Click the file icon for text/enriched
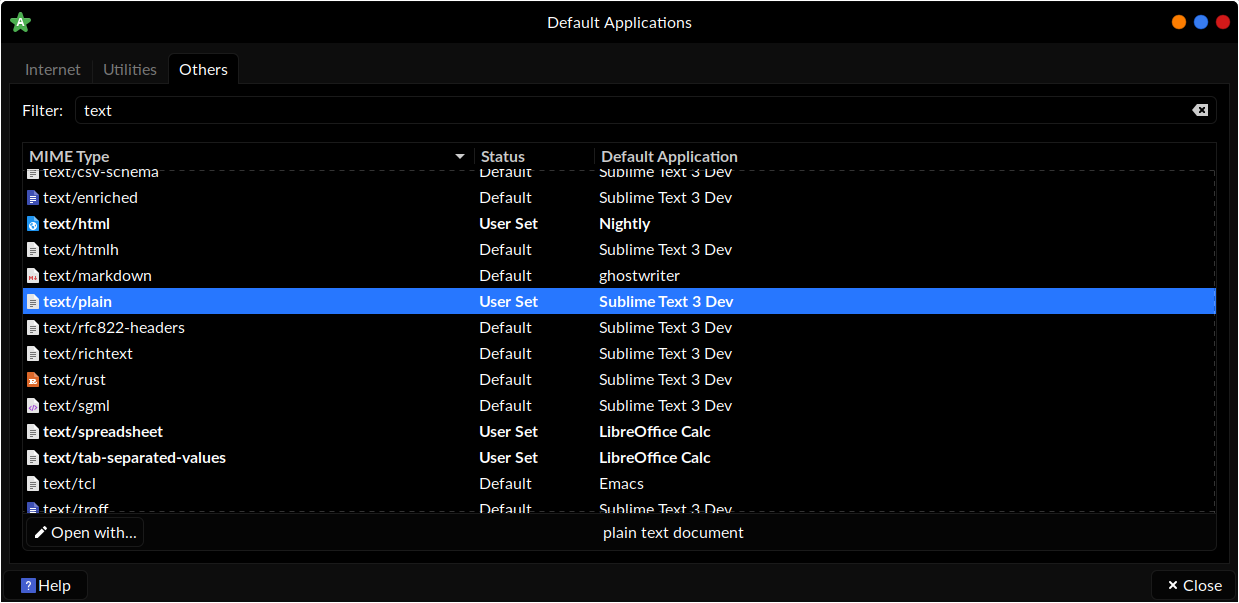Image resolution: width=1239 pixels, height=603 pixels. click(x=33, y=198)
